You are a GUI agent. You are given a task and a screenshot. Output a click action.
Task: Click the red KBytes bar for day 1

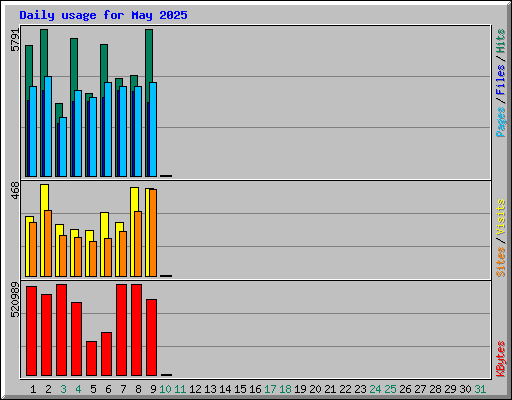31,331
